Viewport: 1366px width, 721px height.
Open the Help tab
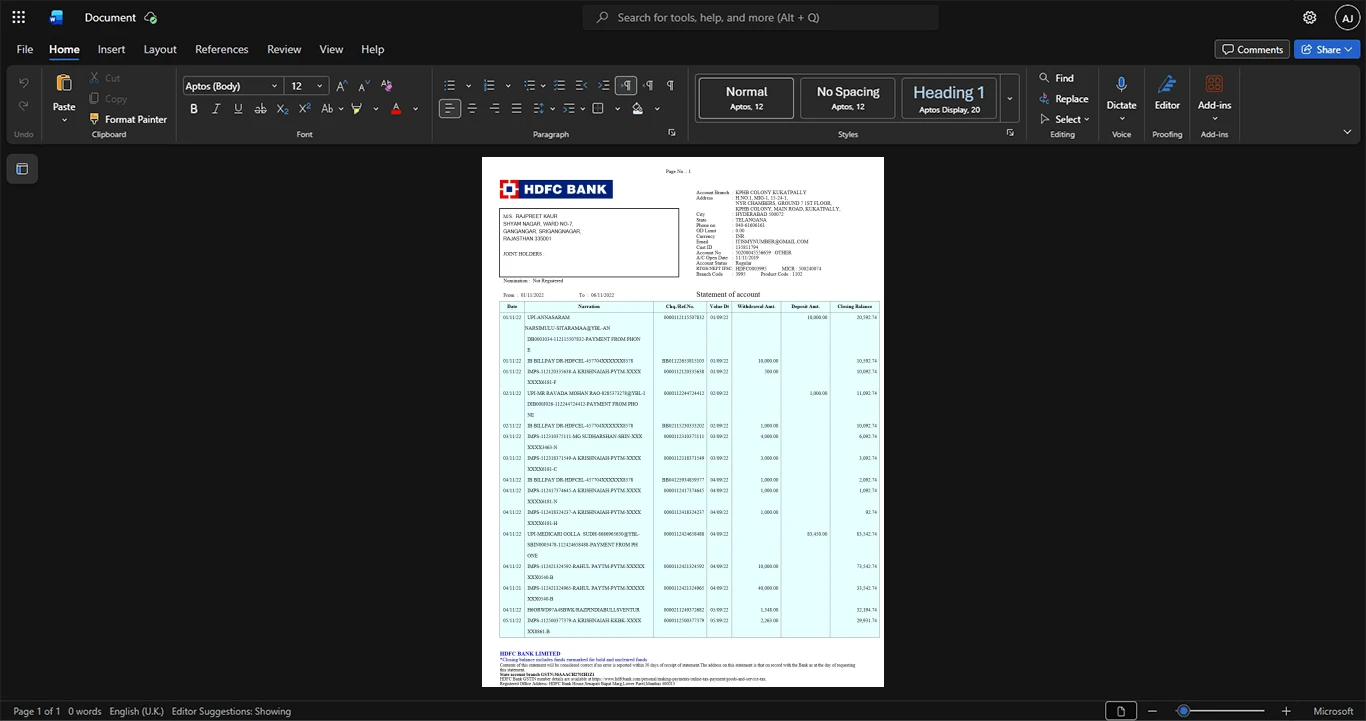click(x=372, y=49)
